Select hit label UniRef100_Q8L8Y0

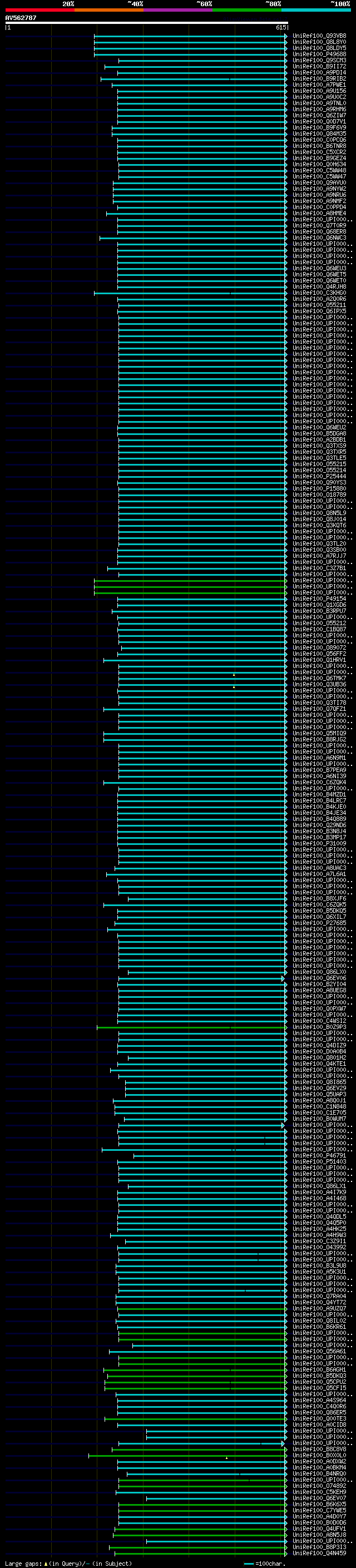click(319, 42)
